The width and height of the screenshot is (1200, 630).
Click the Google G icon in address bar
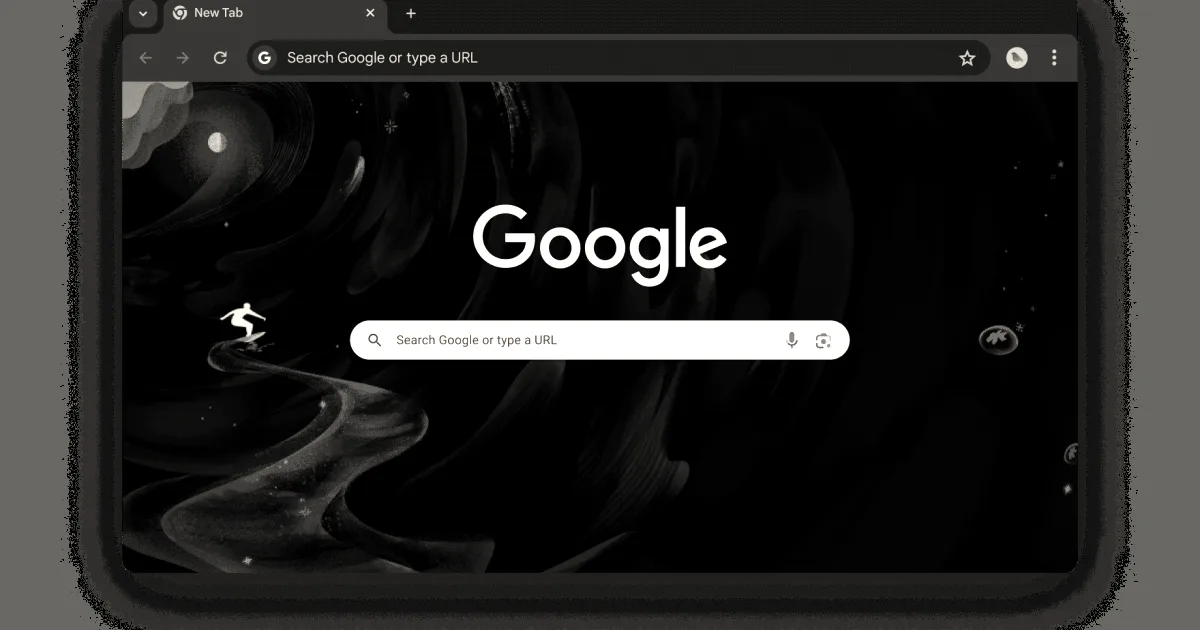(264, 58)
